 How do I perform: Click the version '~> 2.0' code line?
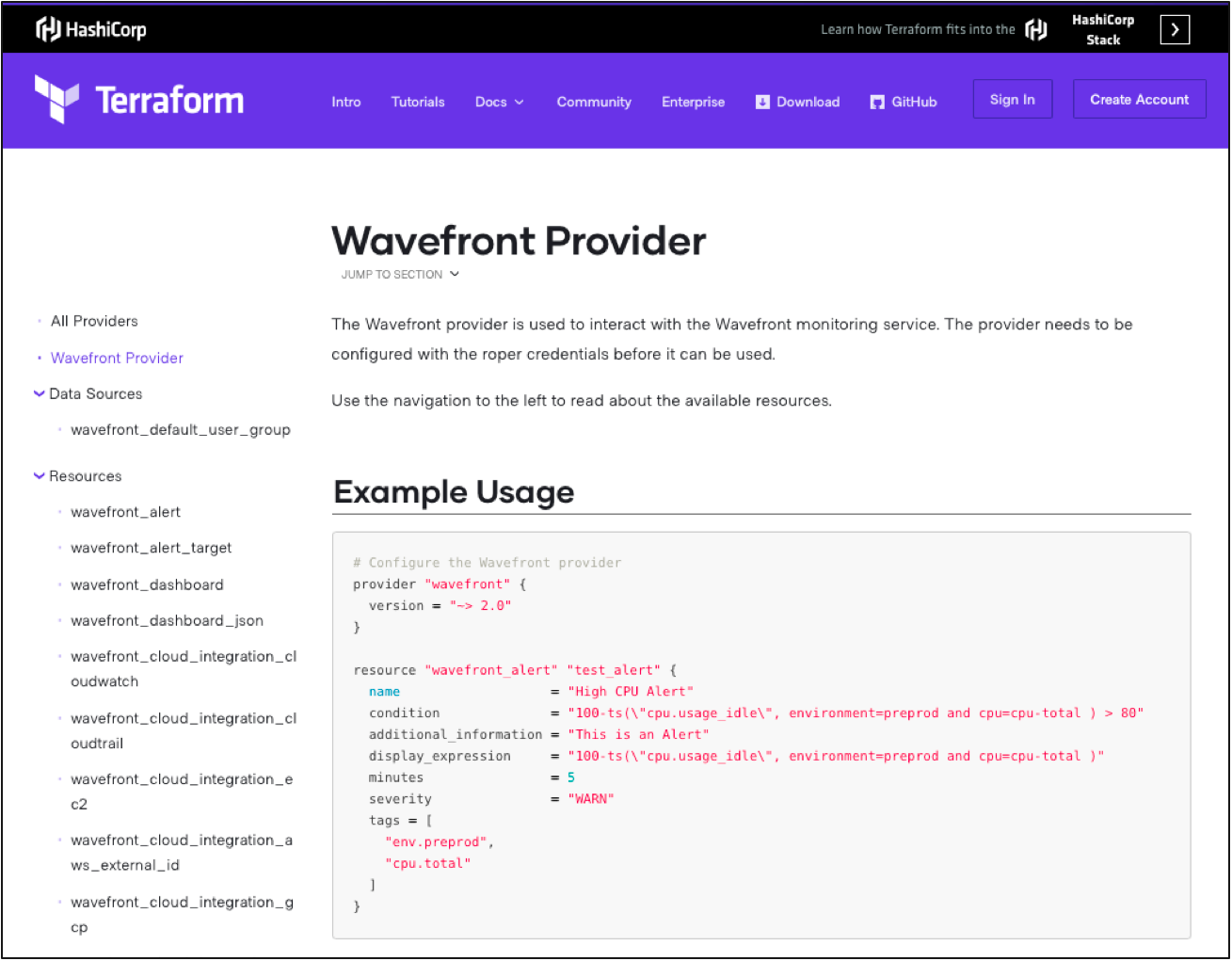click(x=440, y=606)
